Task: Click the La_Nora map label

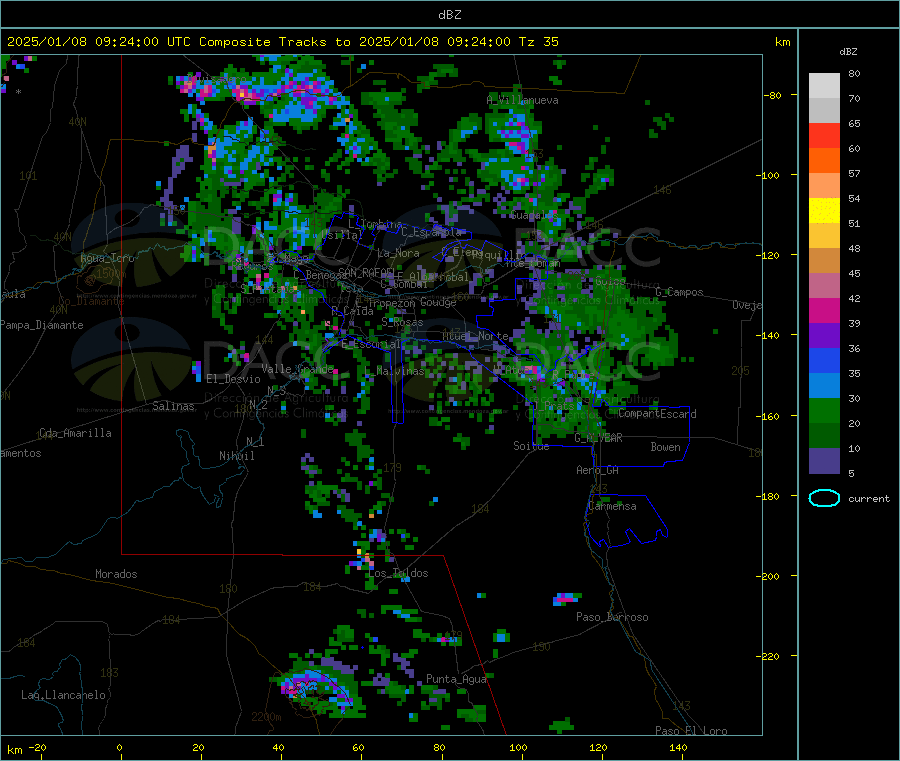Action: coord(398,253)
